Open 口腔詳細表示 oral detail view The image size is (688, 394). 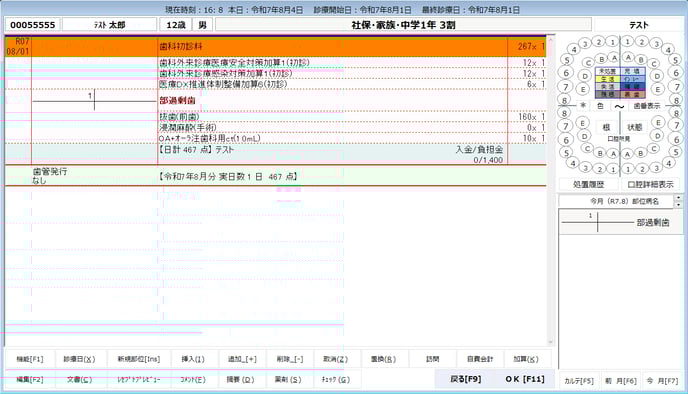point(650,184)
